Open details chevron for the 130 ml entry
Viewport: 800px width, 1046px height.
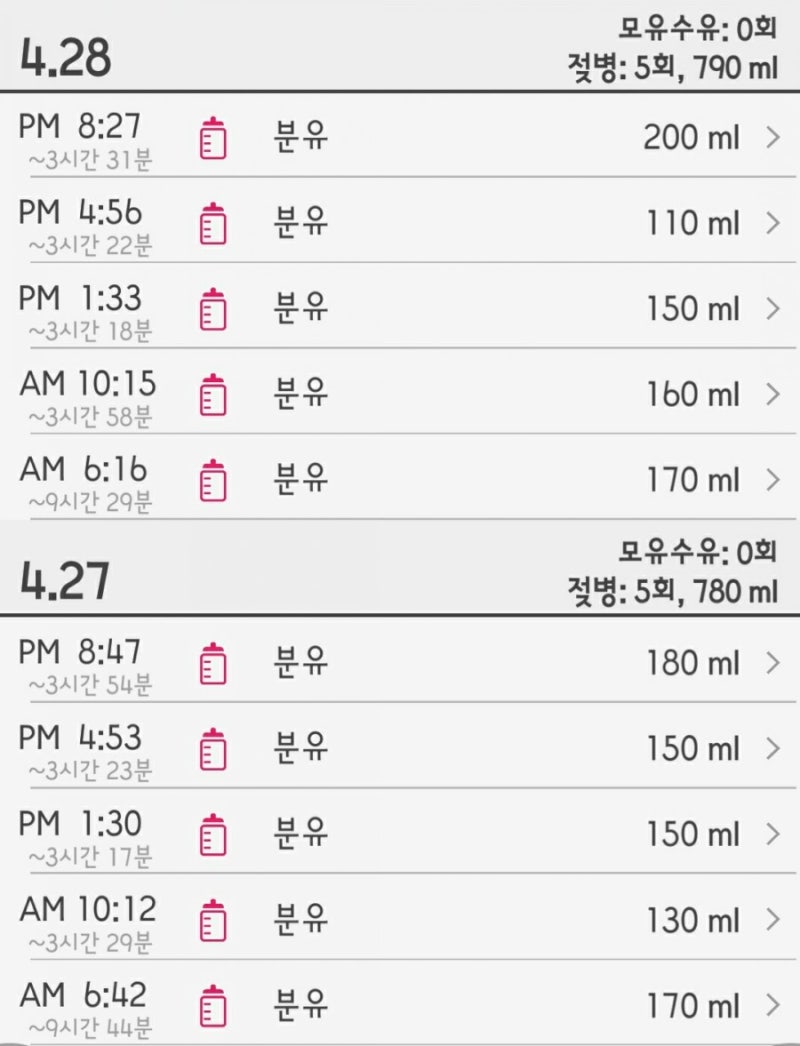point(773,920)
